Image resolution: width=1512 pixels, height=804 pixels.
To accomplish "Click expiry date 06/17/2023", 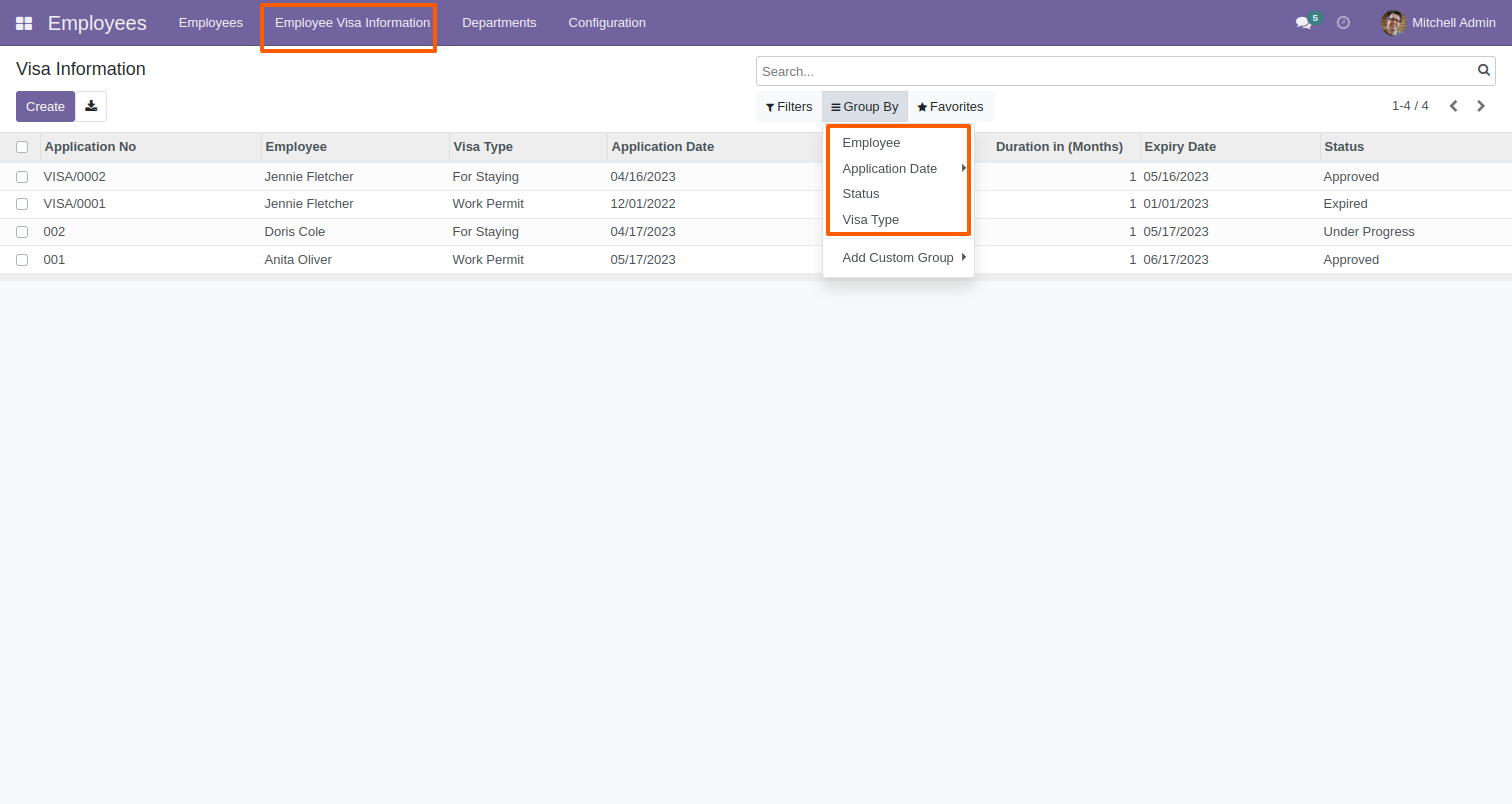I will [1176, 260].
